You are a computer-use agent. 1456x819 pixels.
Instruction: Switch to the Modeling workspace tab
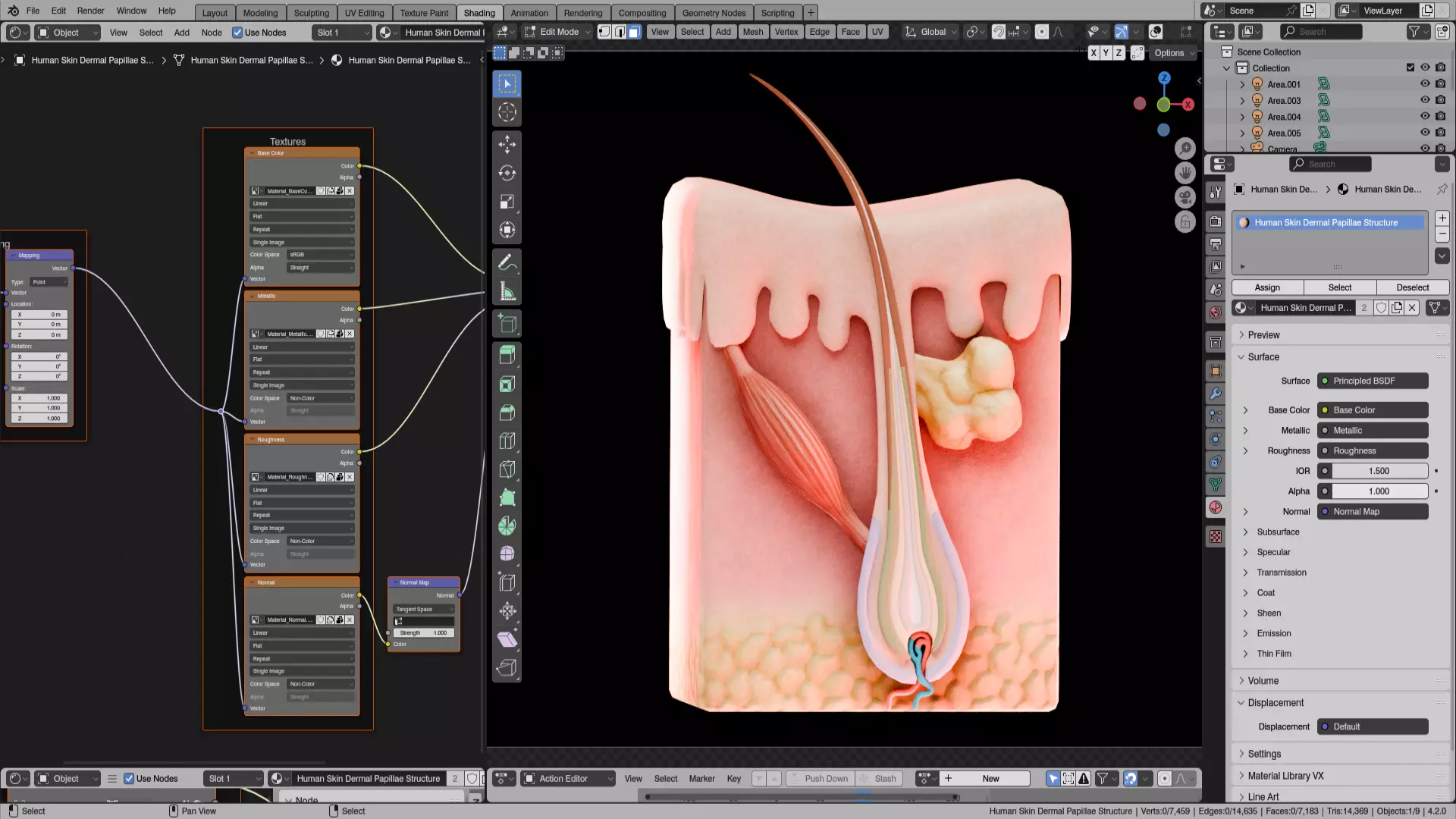(260, 13)
